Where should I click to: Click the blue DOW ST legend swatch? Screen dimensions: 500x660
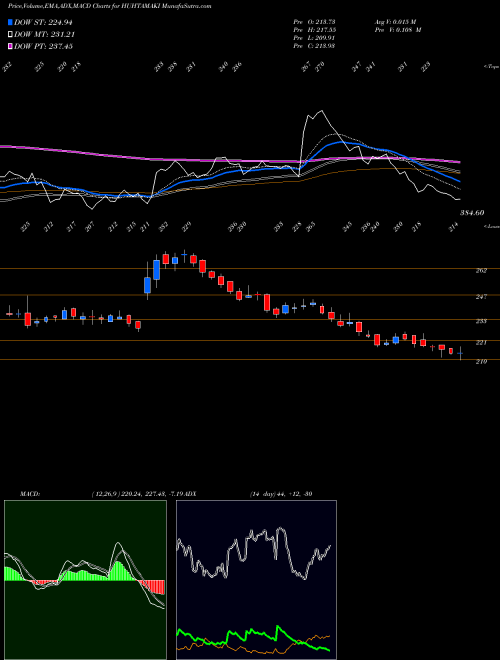[x=11, y=22]
